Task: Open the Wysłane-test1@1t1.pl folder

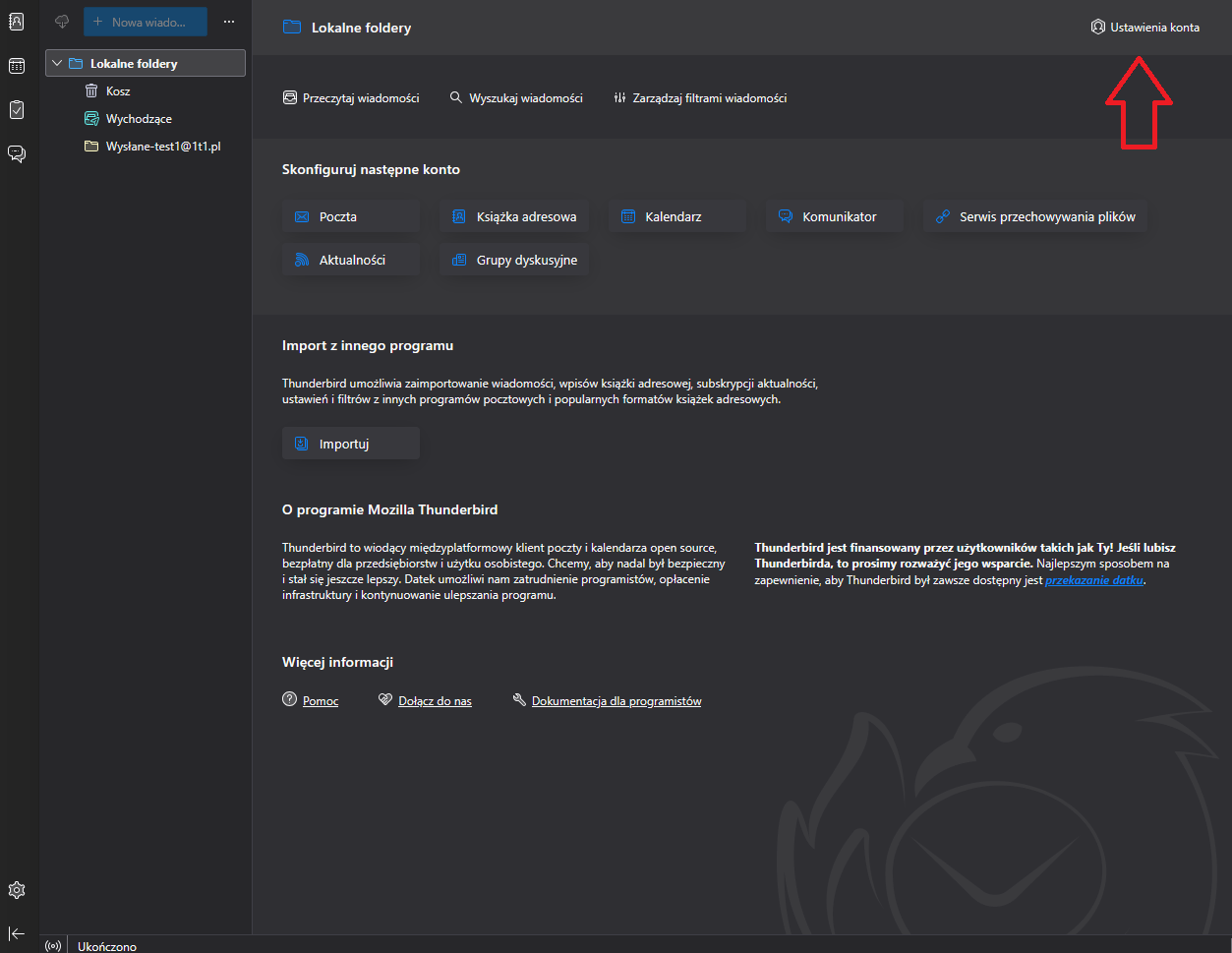Action: (163, 147)
